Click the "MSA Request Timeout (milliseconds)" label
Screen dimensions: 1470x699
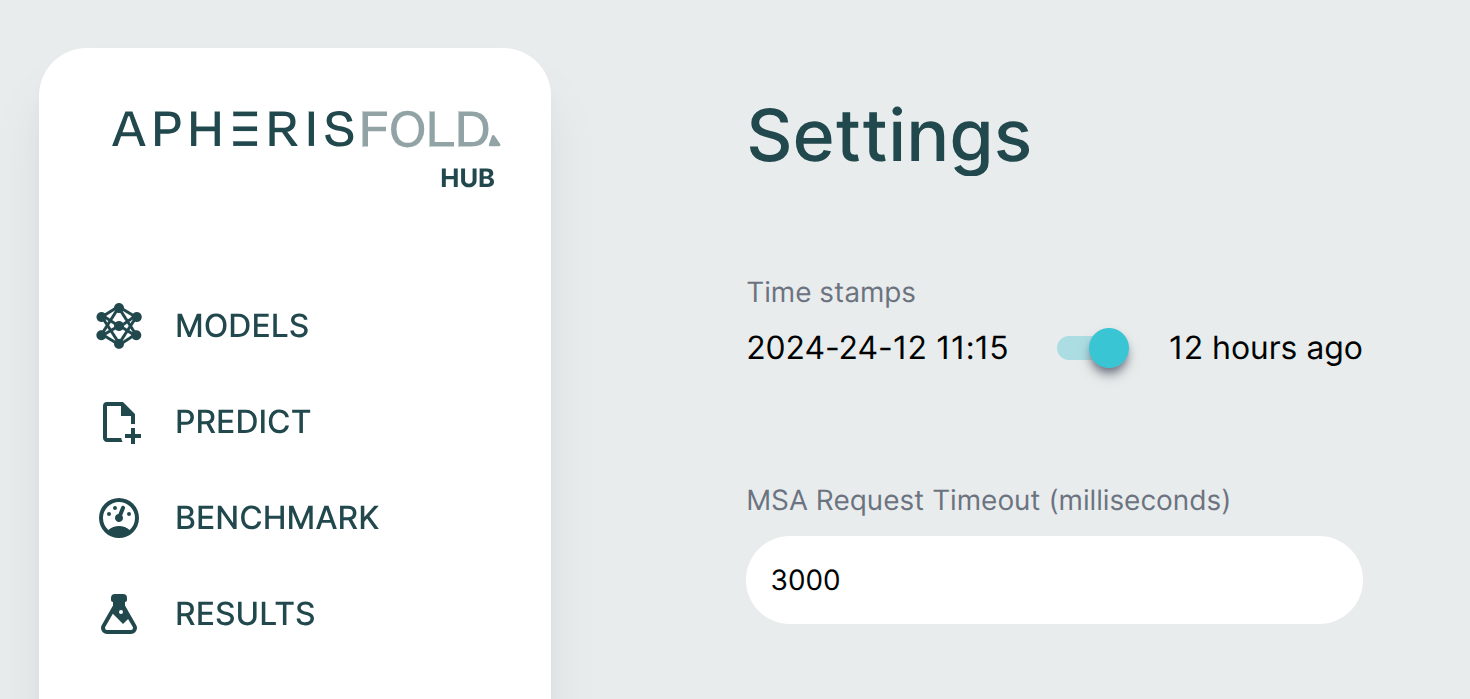[988, 500]
